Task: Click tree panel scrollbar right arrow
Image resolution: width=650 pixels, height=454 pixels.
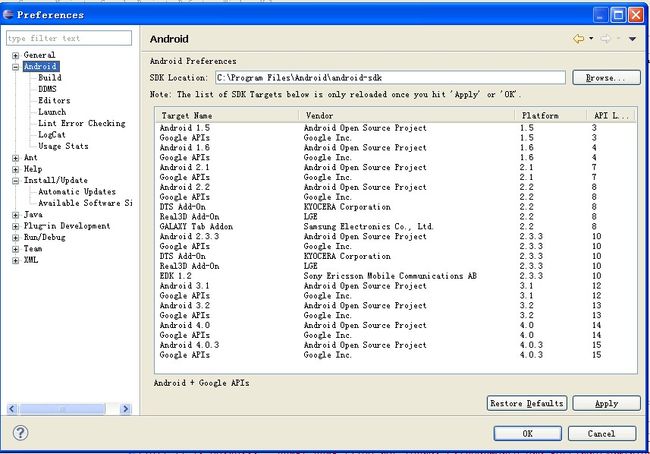Action: 125,409
